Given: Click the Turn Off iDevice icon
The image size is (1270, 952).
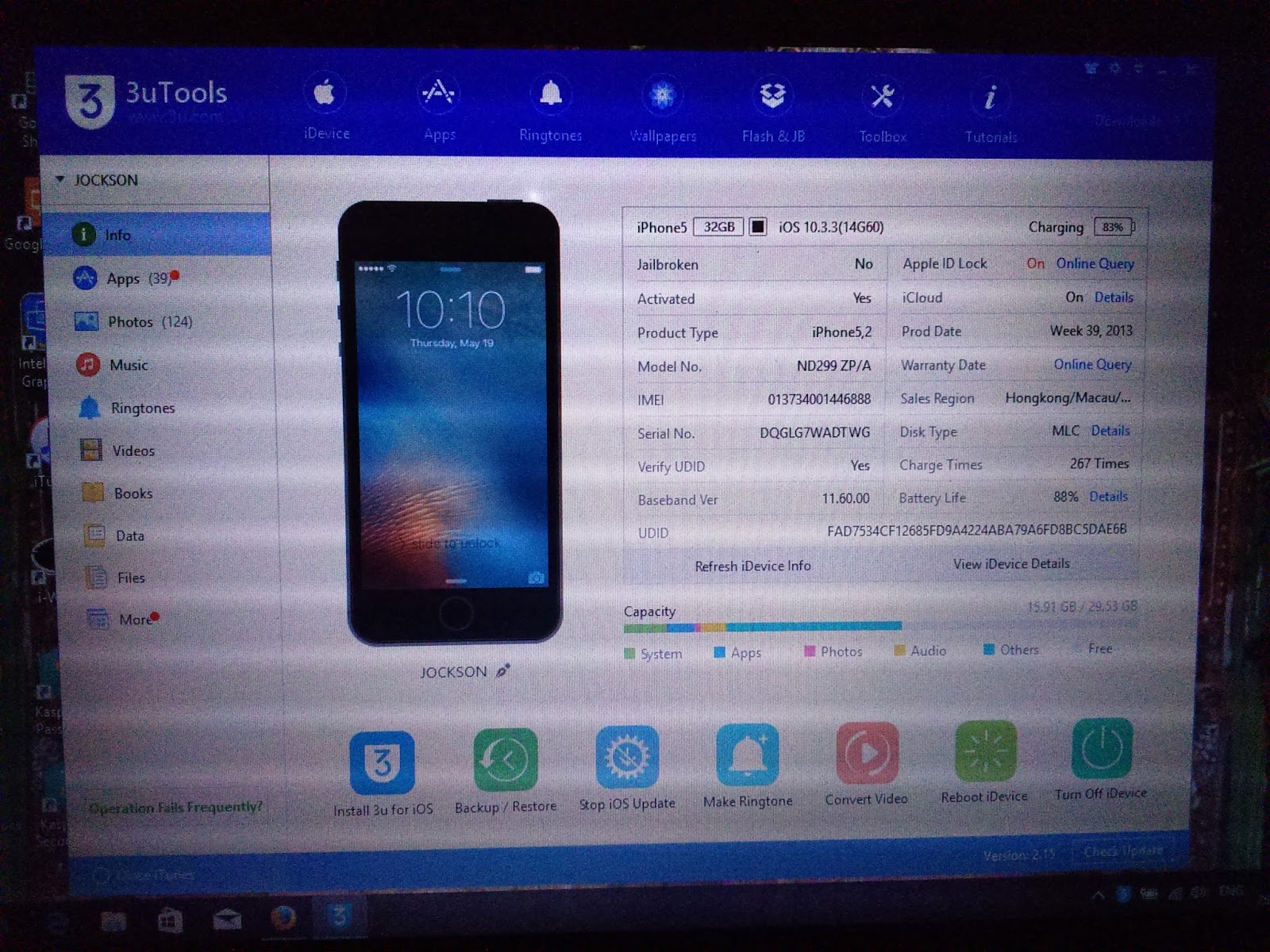Looking at the screenshot, I should [1102, 748].
